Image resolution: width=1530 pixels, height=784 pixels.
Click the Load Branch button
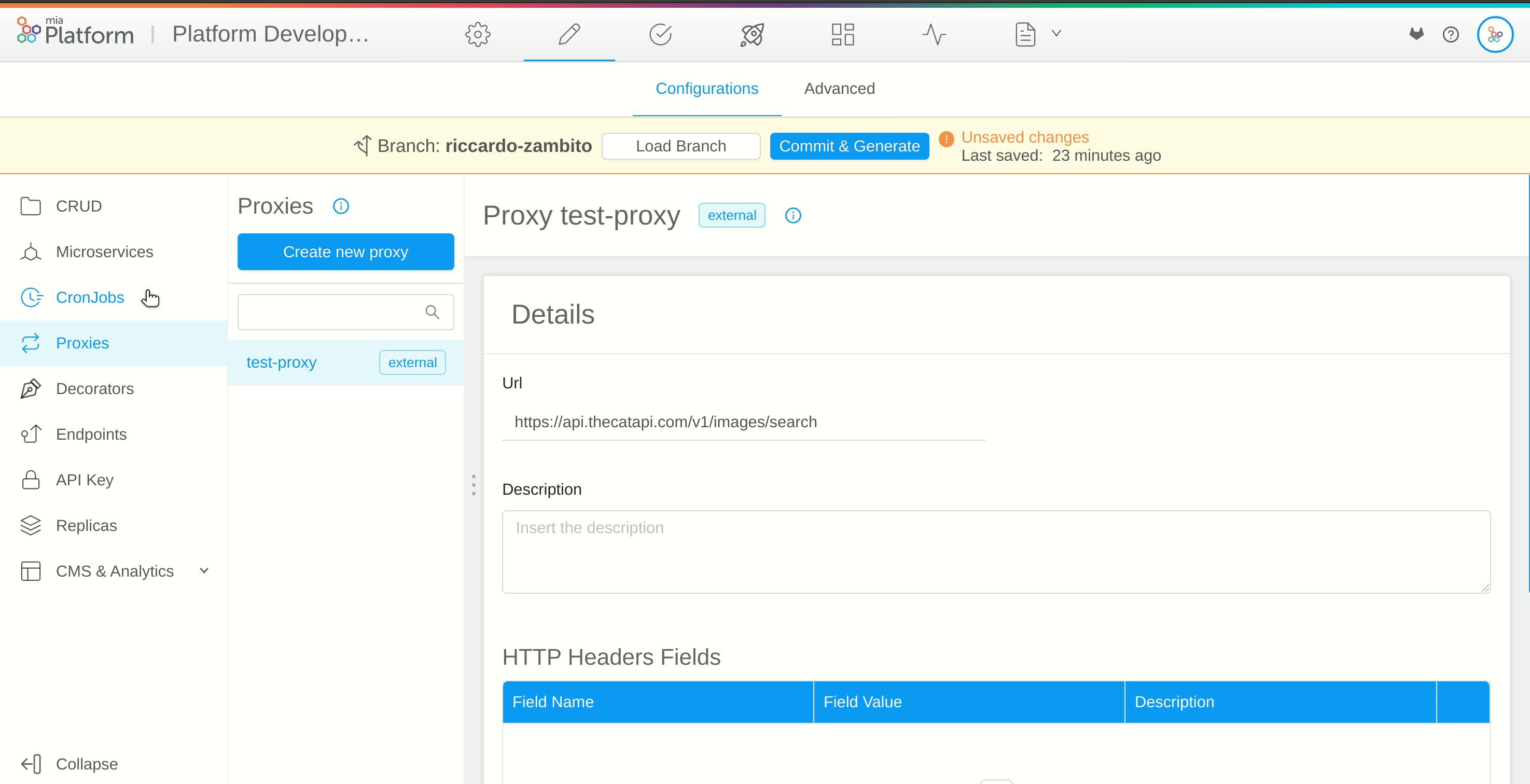680,146
